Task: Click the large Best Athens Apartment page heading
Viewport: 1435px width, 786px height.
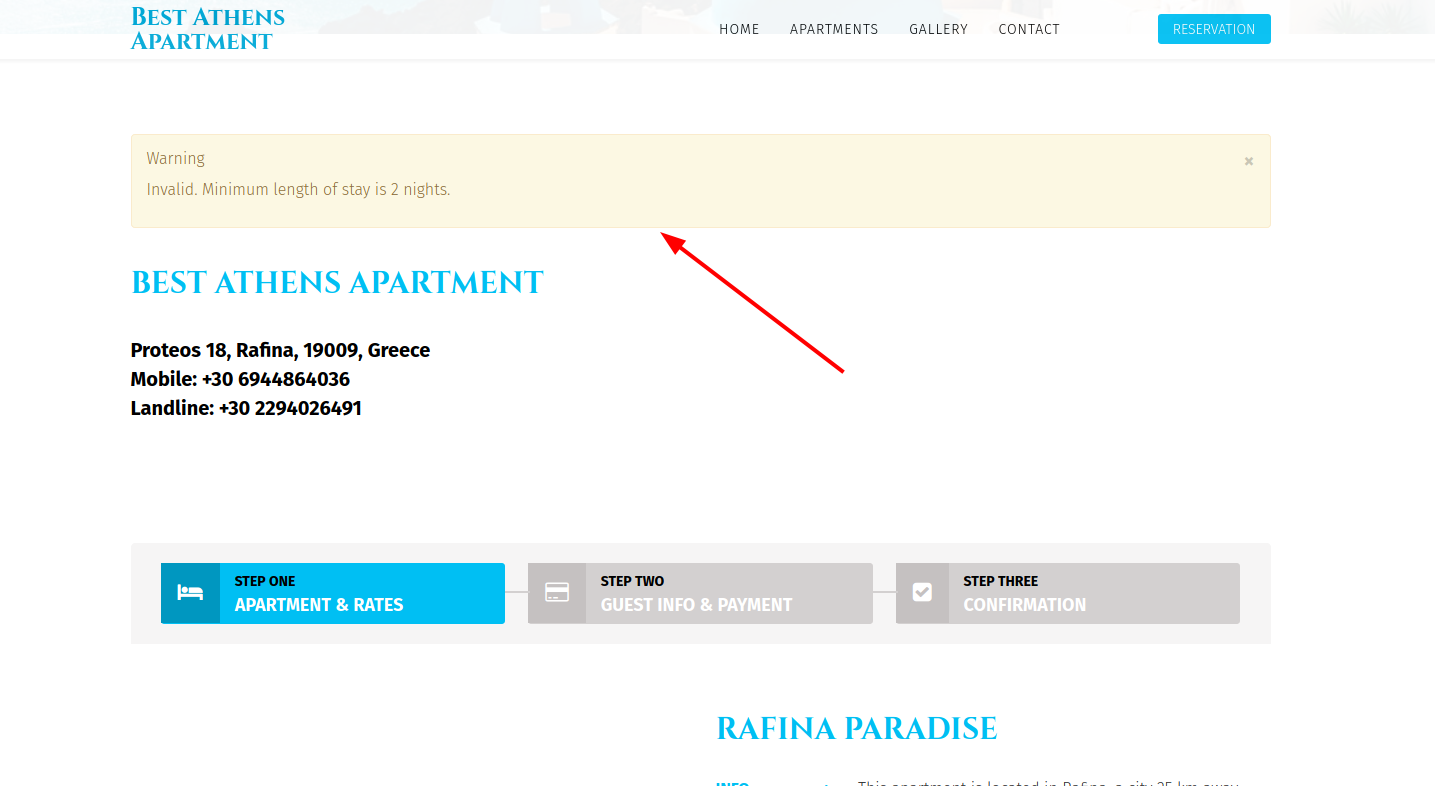Action: click(x=337, y=283)
